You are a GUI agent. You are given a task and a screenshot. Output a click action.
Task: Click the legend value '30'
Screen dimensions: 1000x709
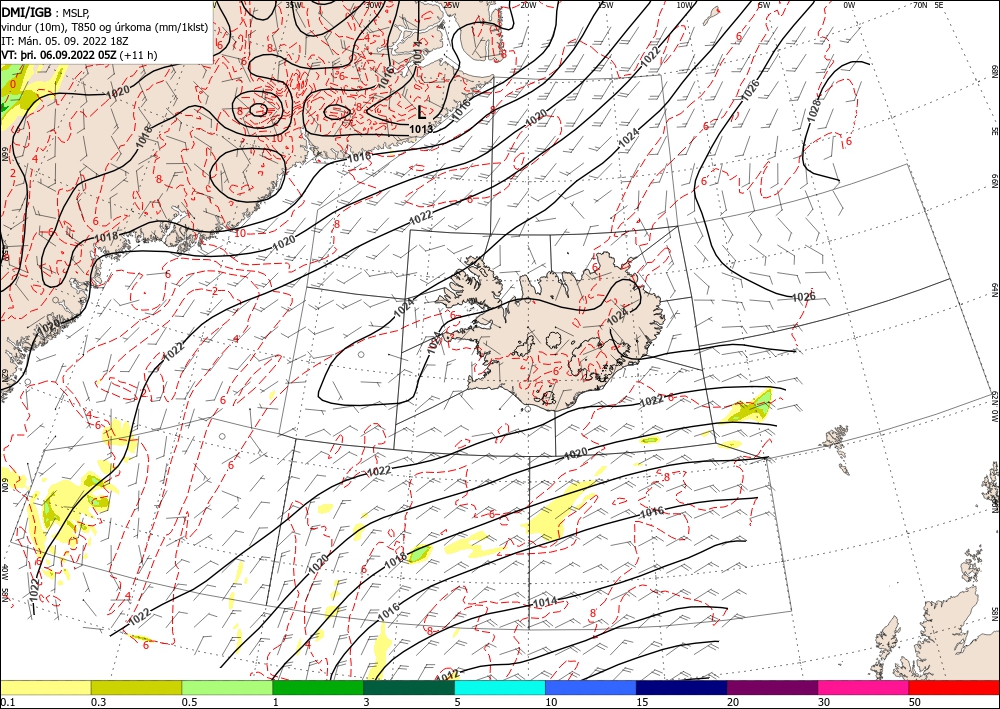coord(824,702)
